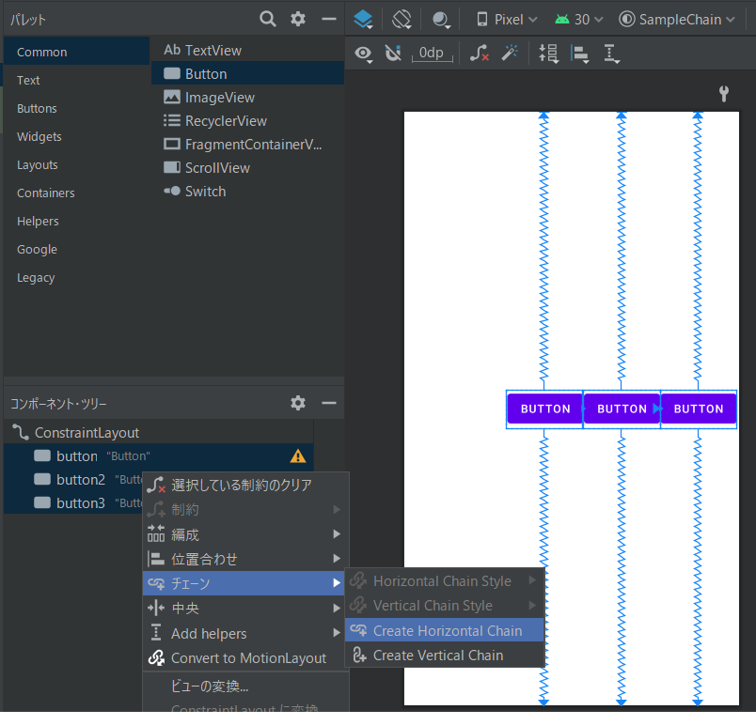Select the Google palette category
This screenshot has height=712, width=756.
point(77,249)
